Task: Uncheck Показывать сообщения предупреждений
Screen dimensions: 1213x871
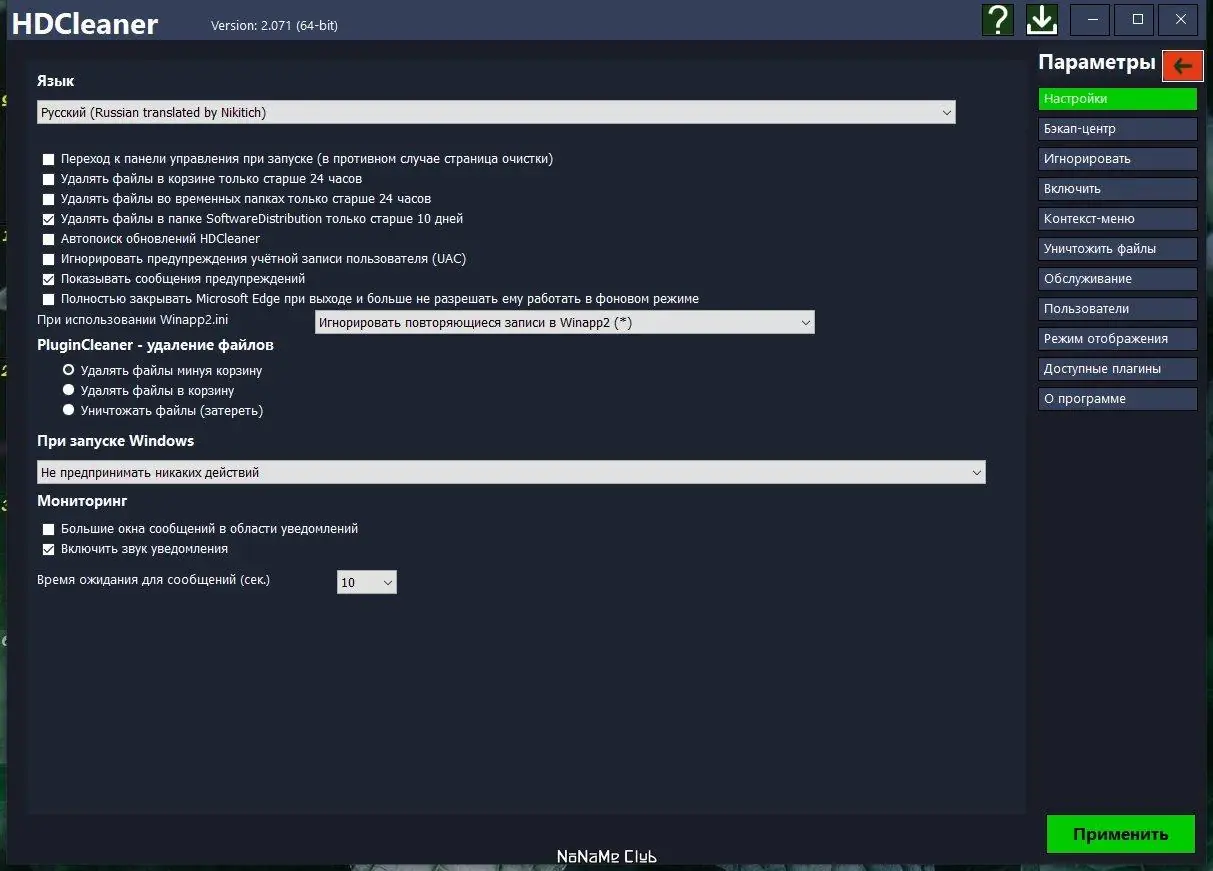Action: tap(49, 279)
